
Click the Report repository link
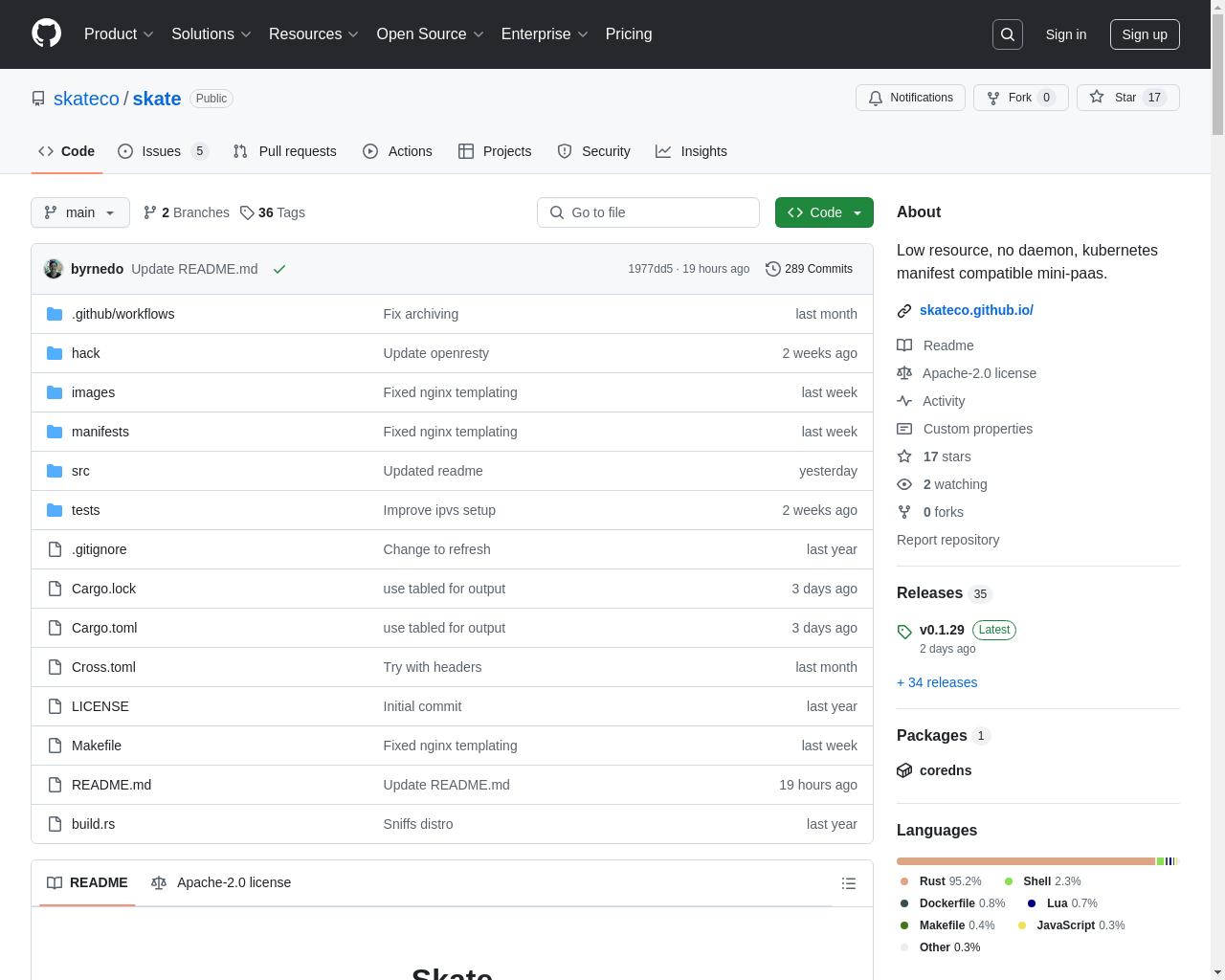tap(947, 540)
